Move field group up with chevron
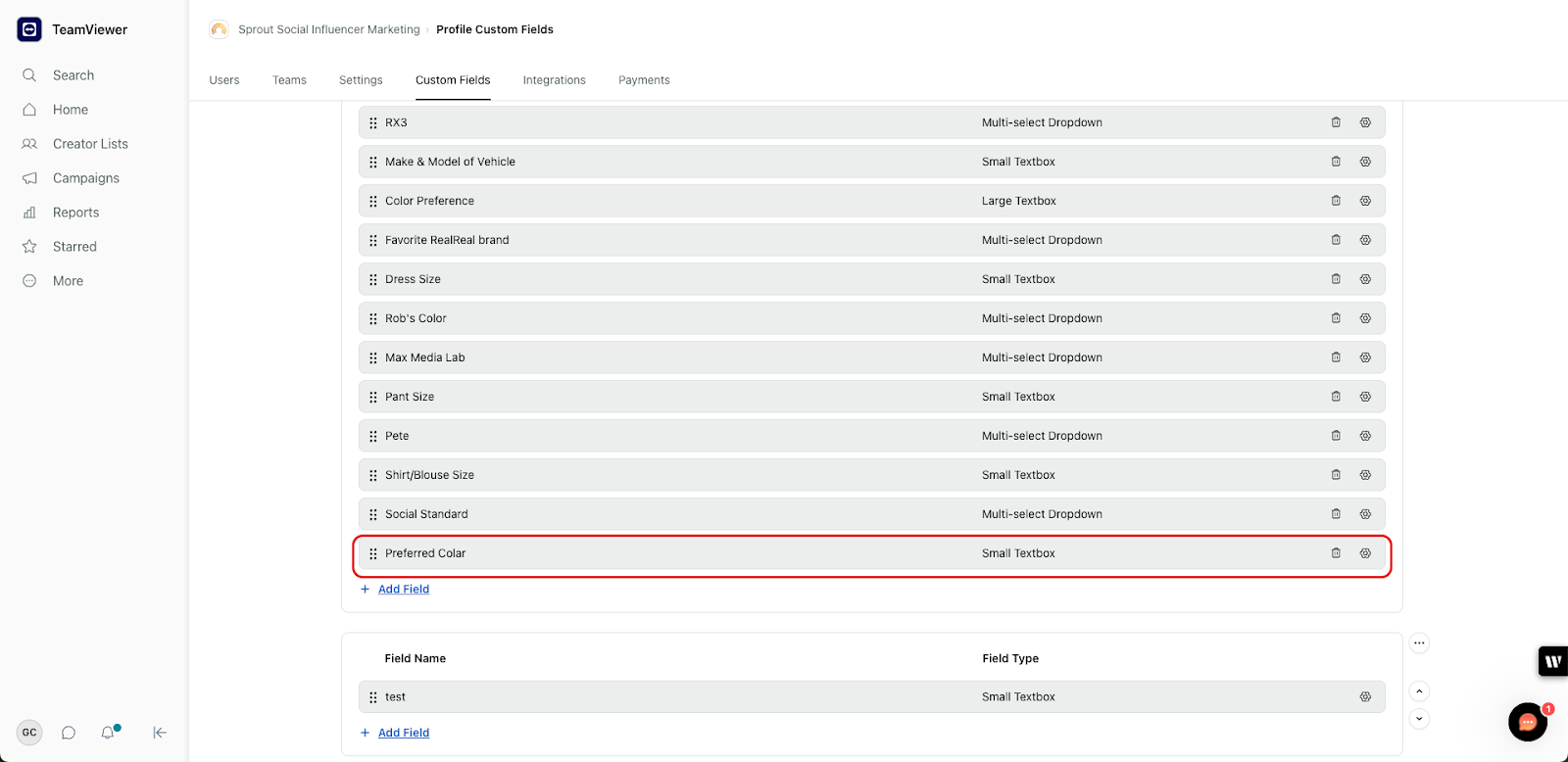The image size is (1568, 762). click(x=1419, y=691)
